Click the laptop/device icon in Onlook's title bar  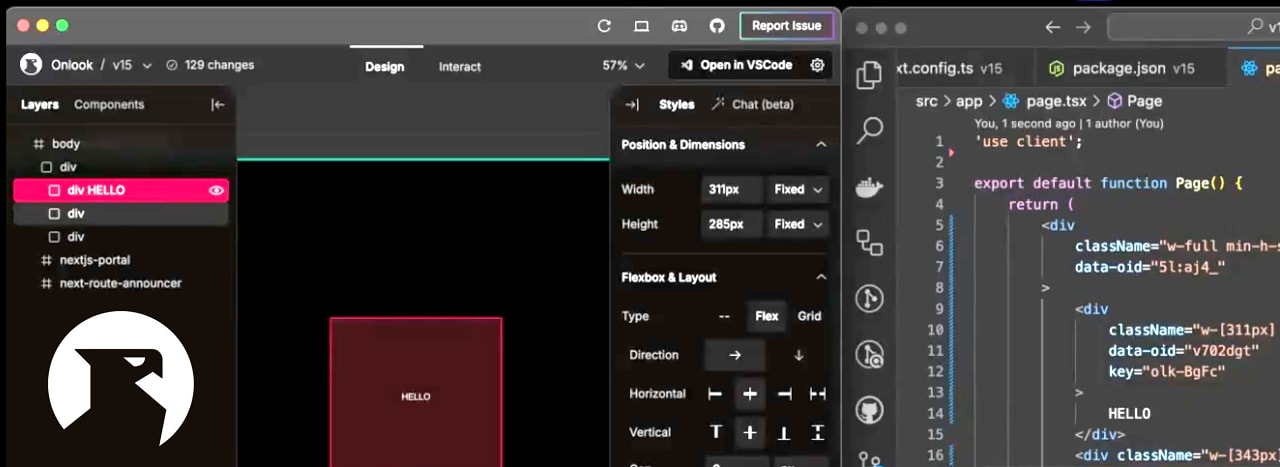point(642,26)
